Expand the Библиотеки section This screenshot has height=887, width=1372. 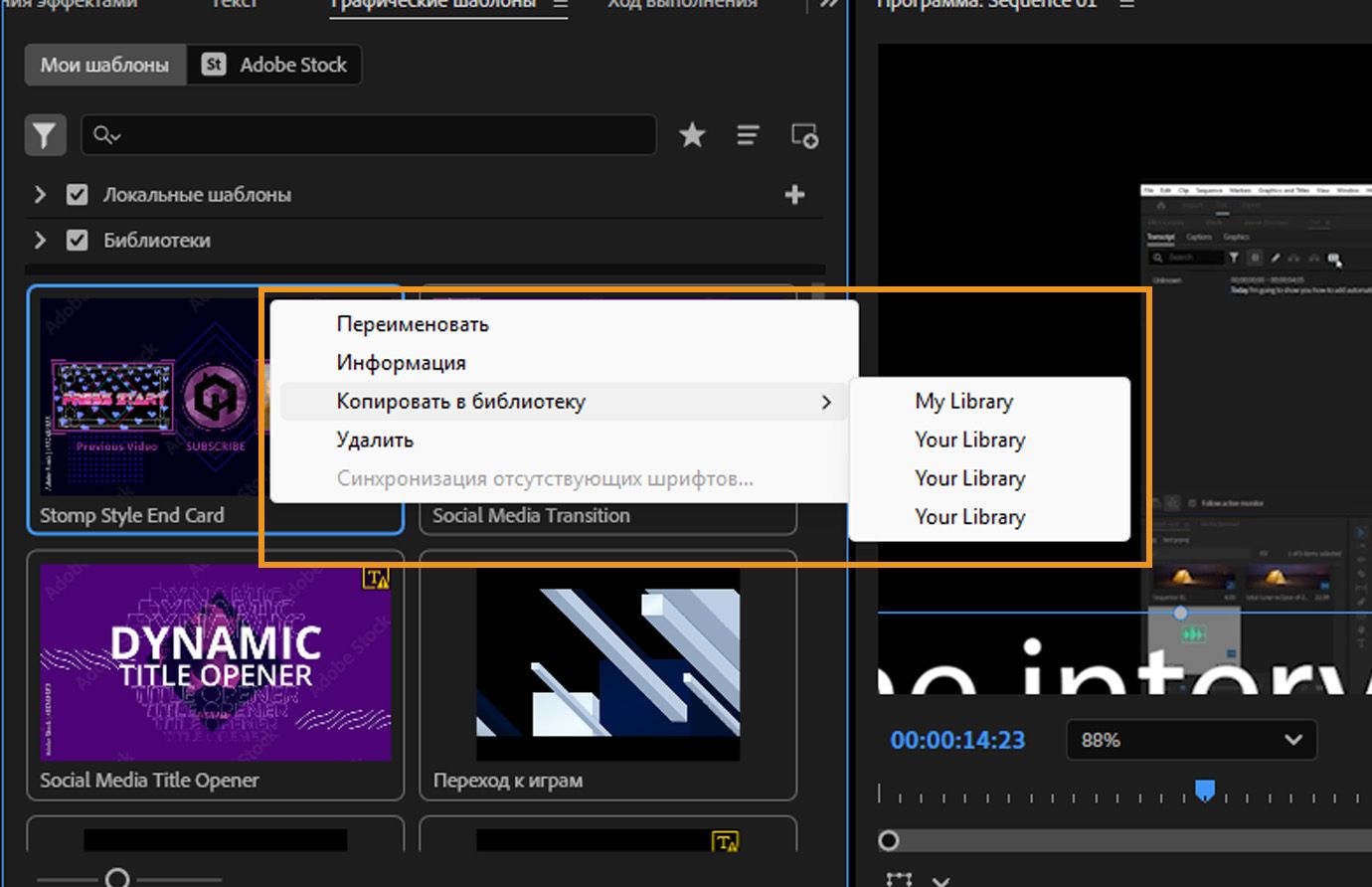tap(40, 241)
